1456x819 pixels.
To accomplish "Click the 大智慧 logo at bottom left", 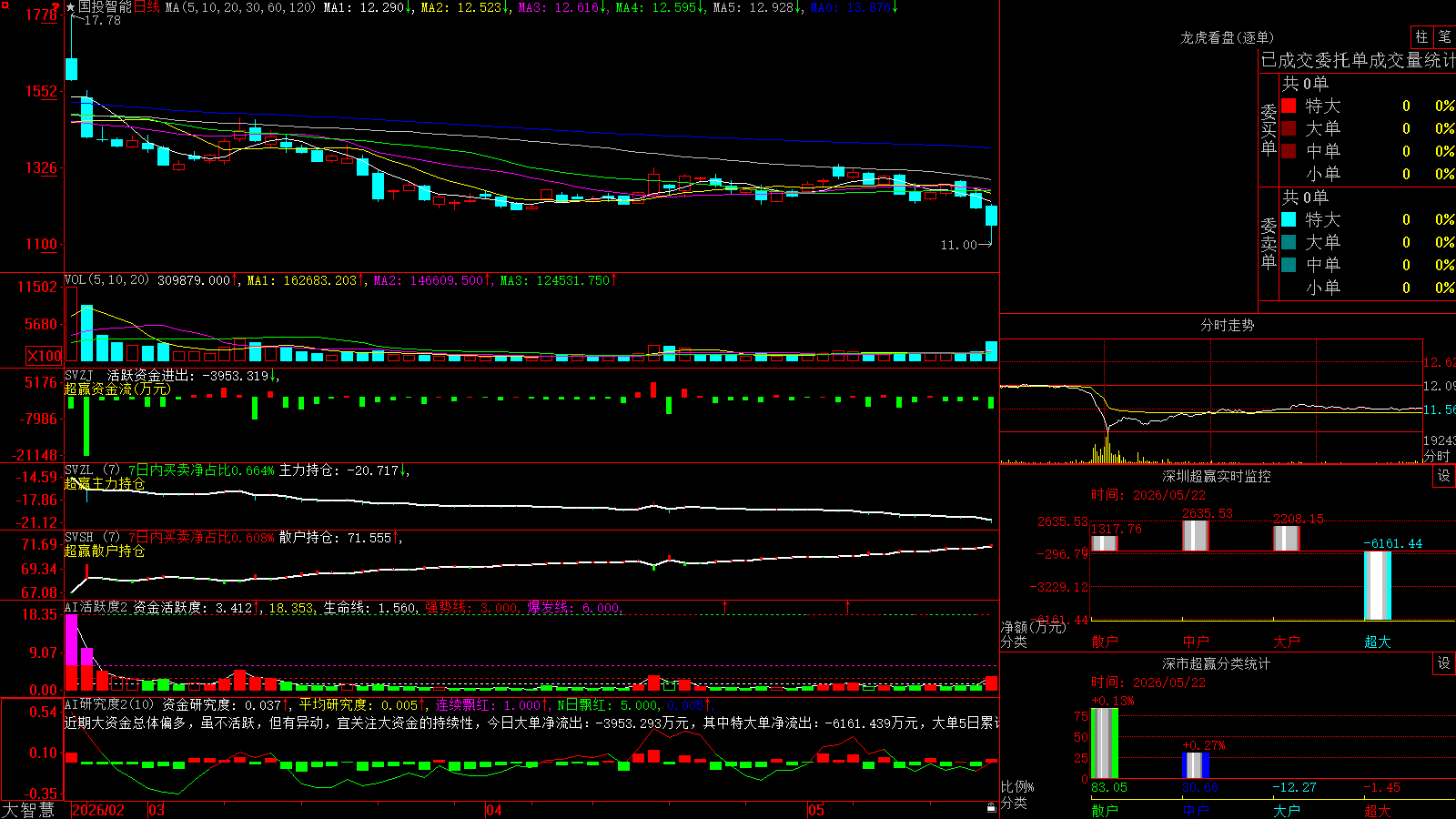I will [28, 810].
